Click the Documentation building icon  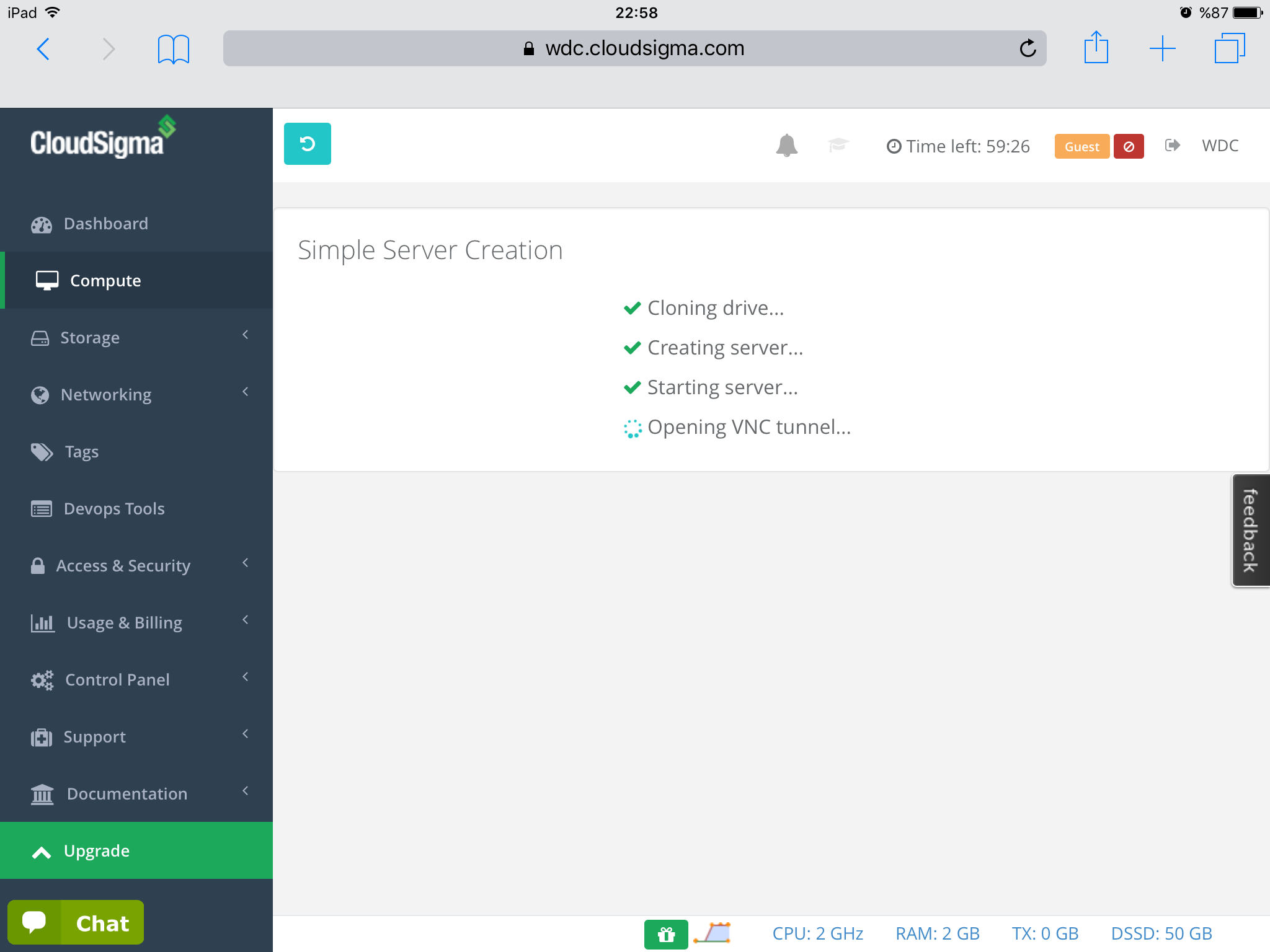pos(42,794)
